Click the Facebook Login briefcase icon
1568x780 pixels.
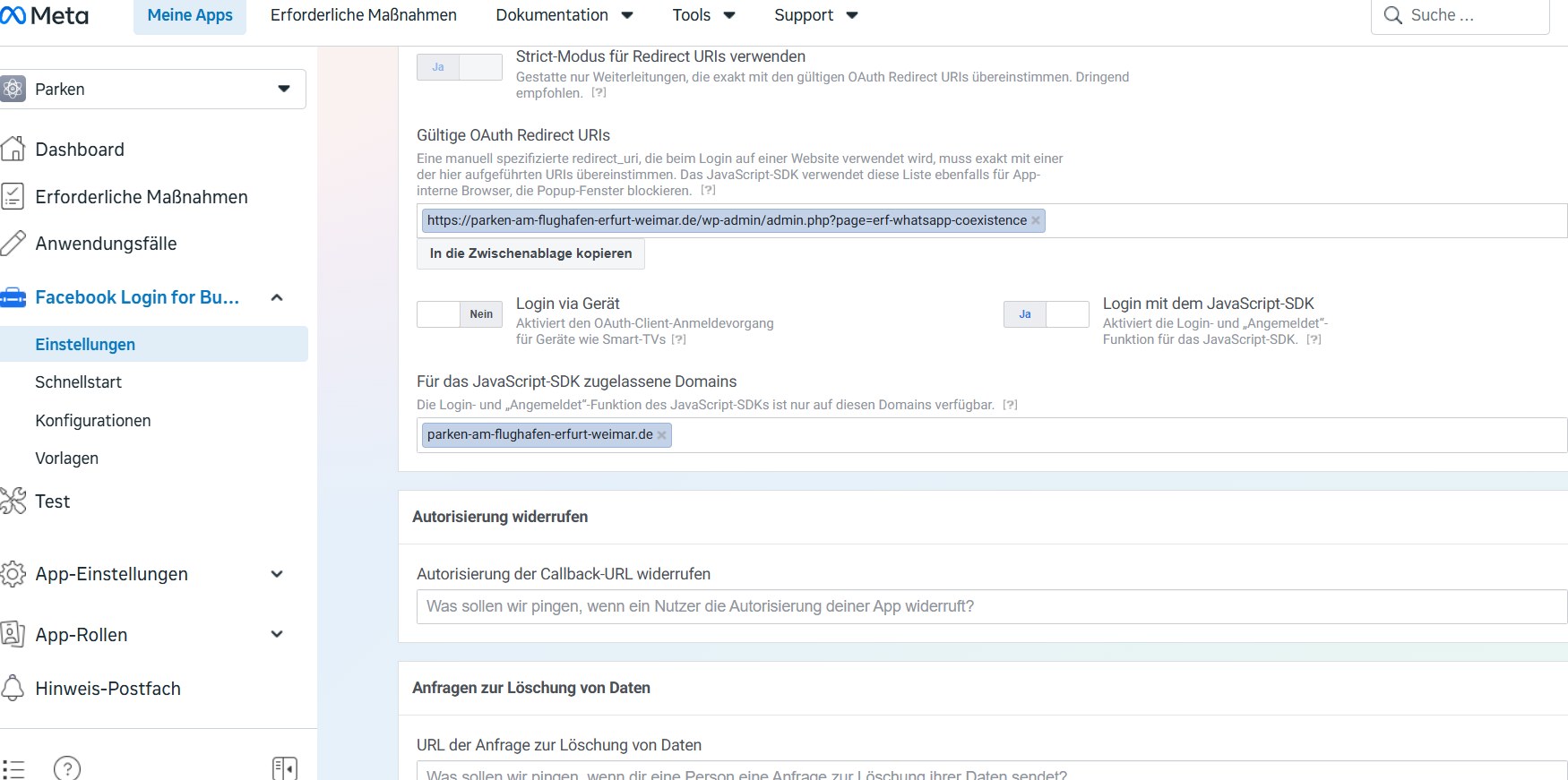tap(13, 297)
